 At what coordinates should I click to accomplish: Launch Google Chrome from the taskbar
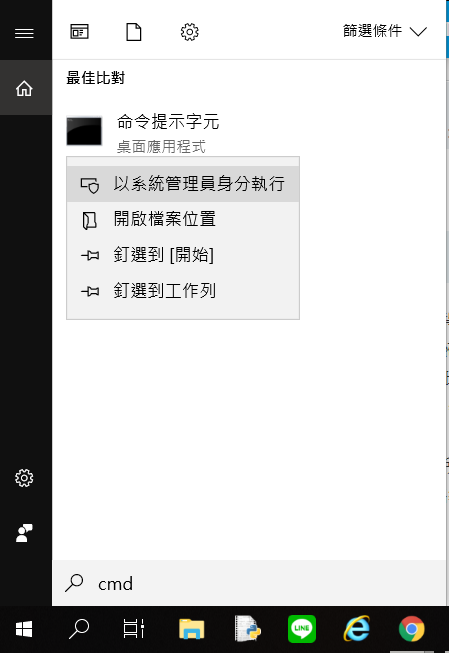(412, 629)
